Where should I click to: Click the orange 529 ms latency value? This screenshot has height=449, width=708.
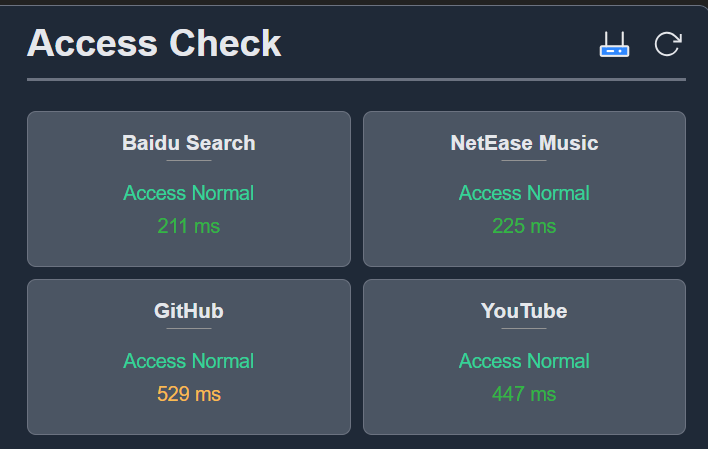[x=189, y=394]
